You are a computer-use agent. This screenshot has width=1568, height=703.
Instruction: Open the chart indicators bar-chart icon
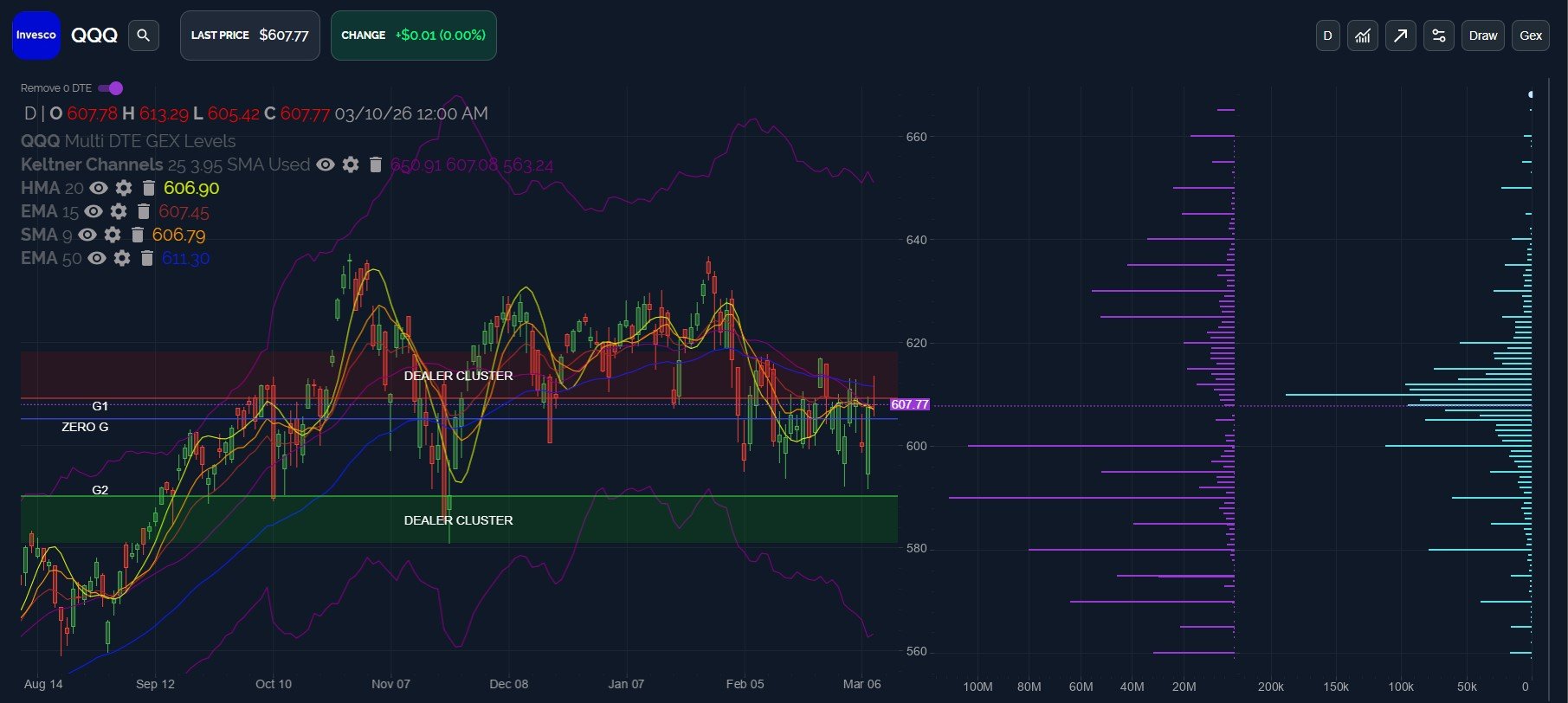pos(1363,35)
